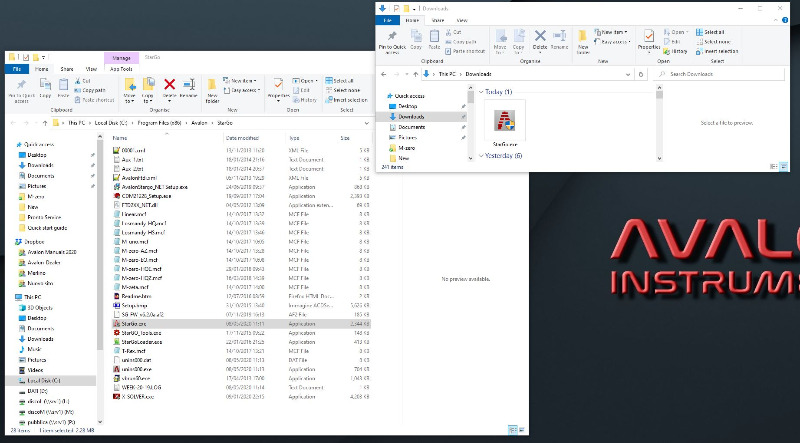Switch to details view in Downloads window
This screenshot has width=800, height=443.
pos(774,166)
